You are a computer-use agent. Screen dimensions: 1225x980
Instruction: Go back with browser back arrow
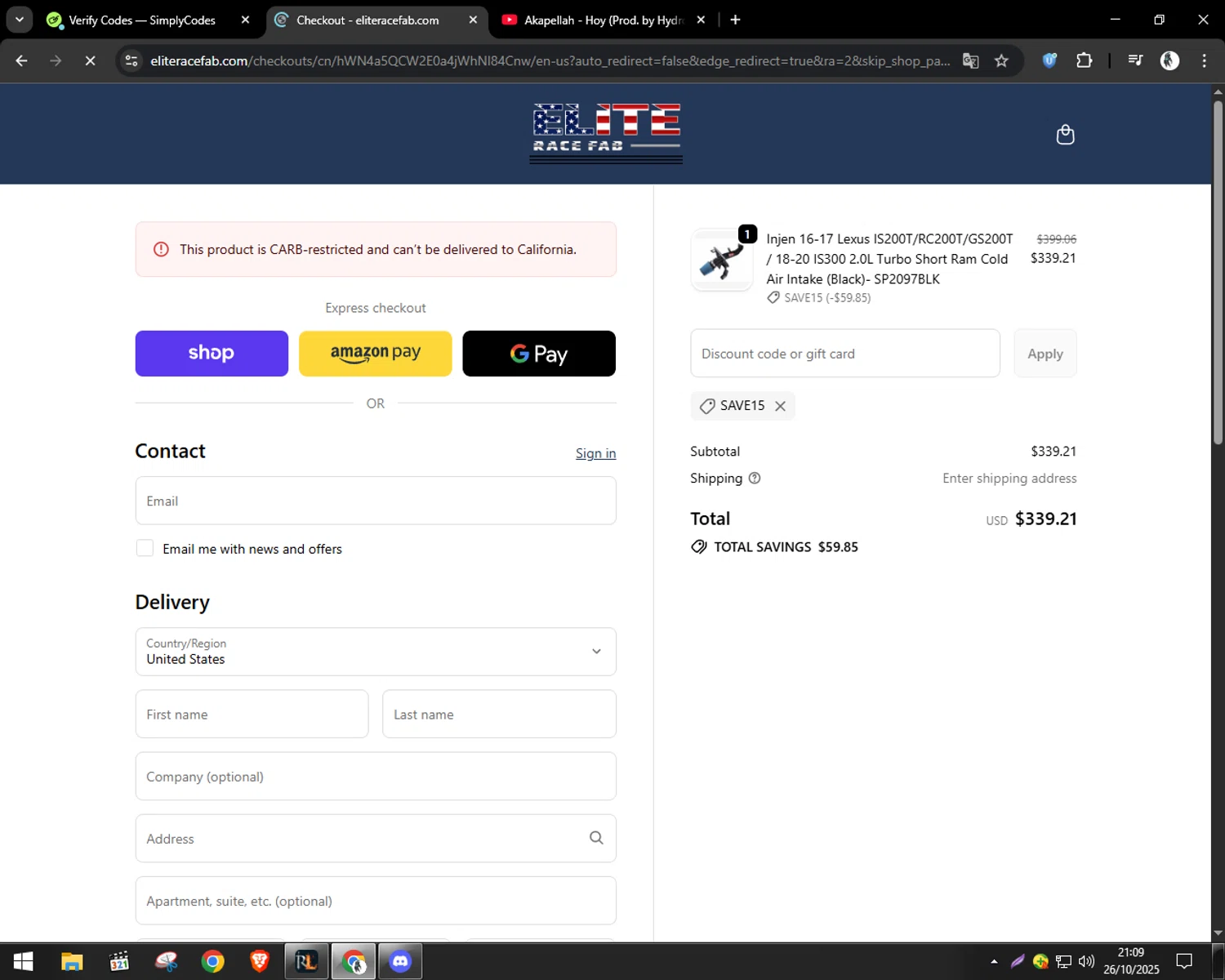[x=22, y=60]
